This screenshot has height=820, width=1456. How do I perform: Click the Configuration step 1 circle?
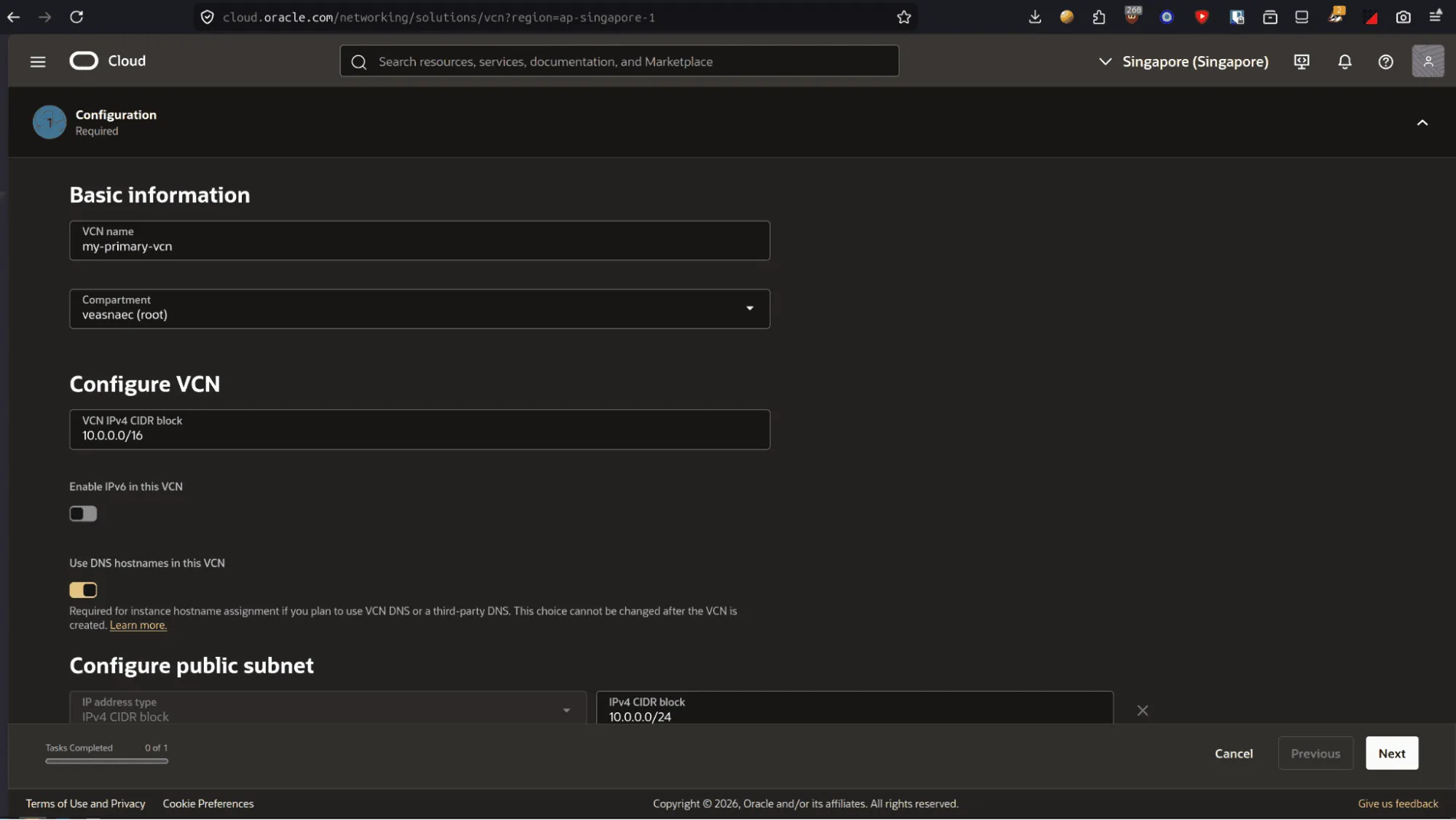tap(50, 122)
